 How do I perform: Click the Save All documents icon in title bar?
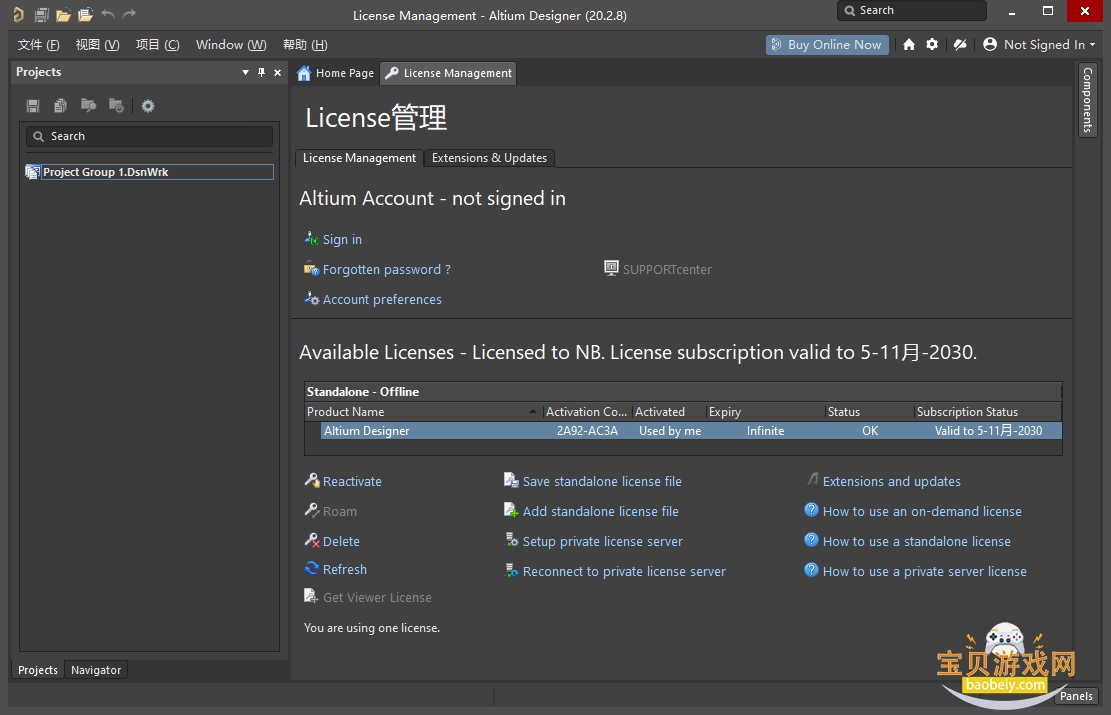[x=42, y=14]
